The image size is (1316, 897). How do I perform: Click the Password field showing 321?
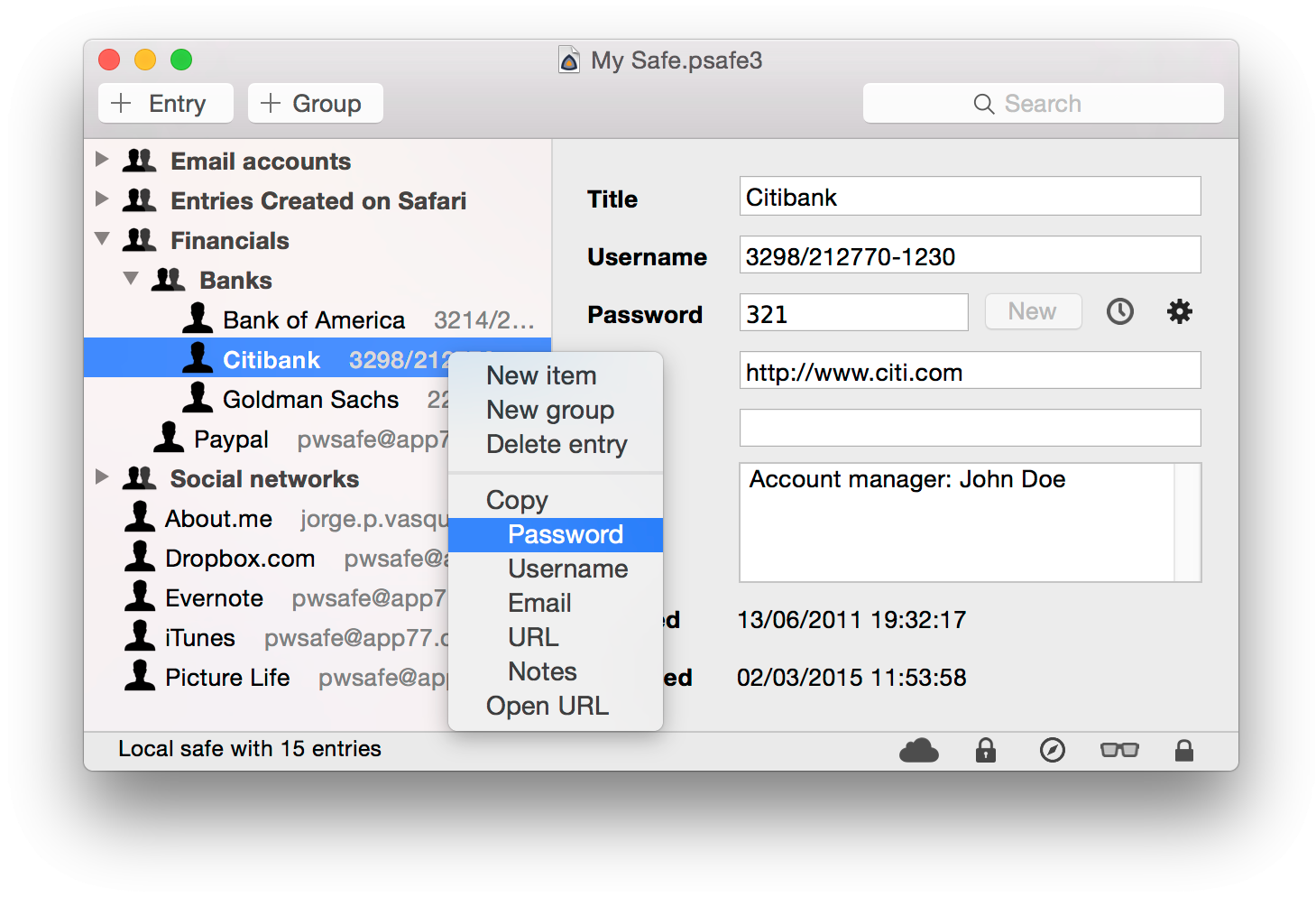(x=854, y=312)
